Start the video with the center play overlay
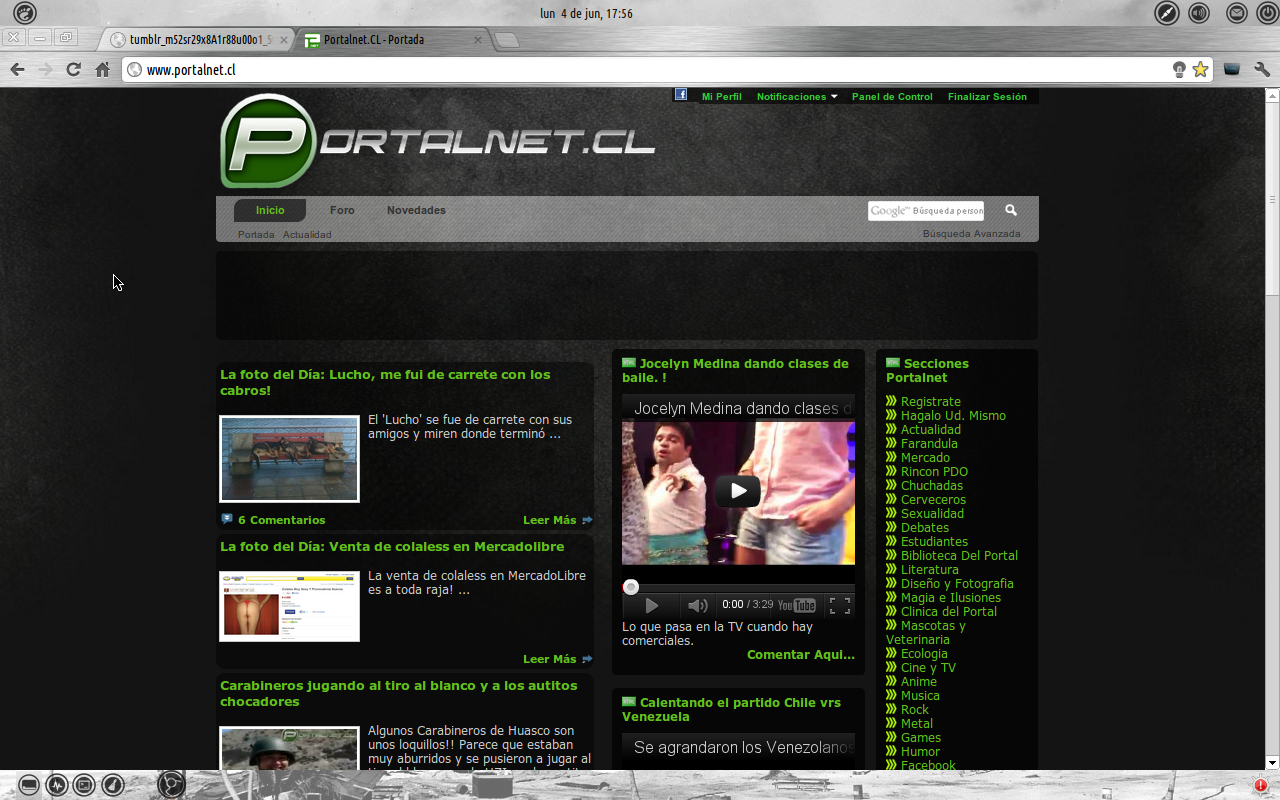1280x800 pixels. 738,491
